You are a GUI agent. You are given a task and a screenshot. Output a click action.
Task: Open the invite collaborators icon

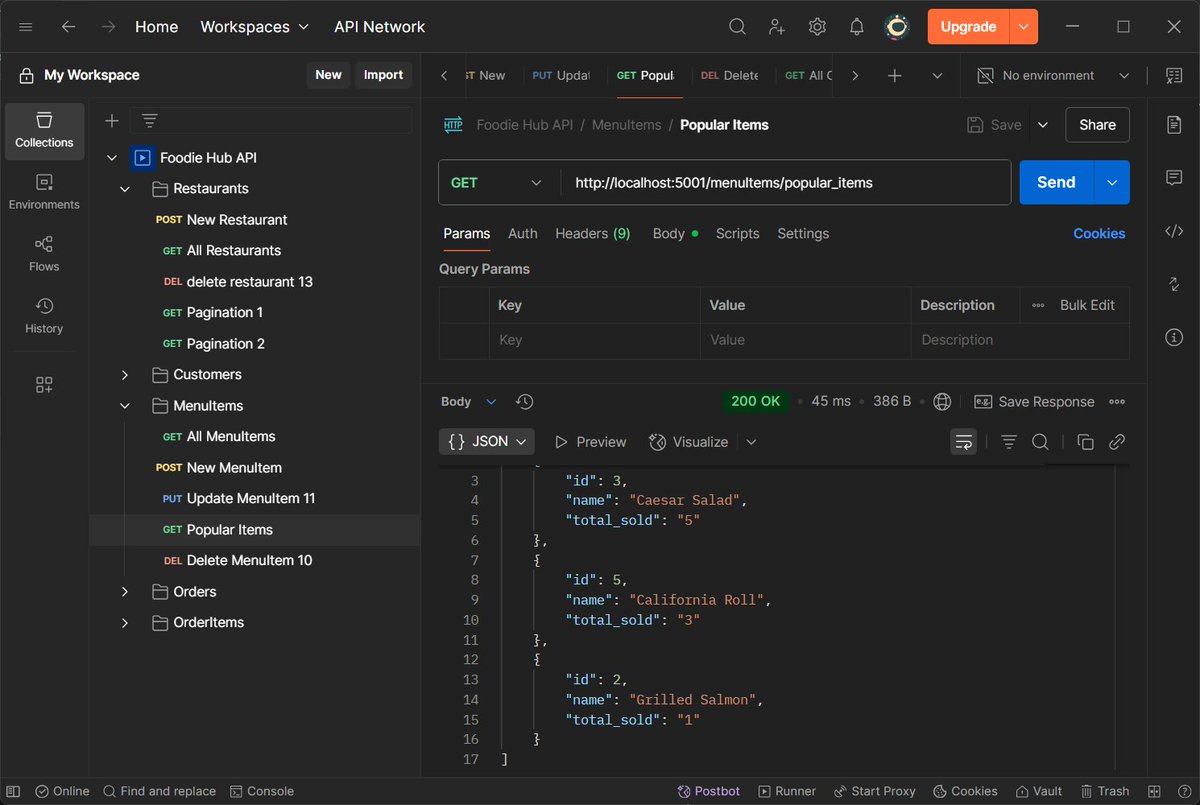click(777, 27)
